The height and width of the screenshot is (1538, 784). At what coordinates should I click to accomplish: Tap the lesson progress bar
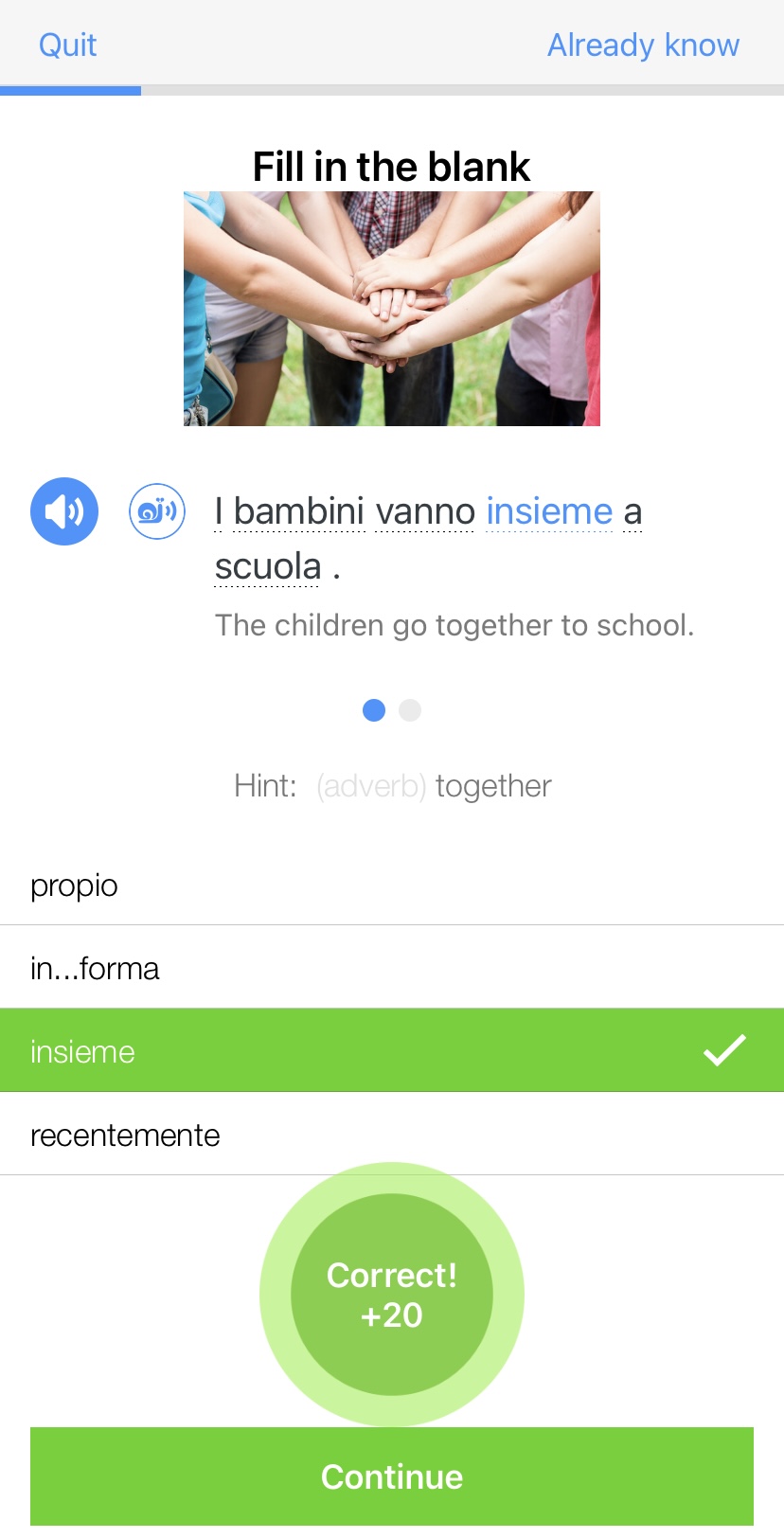(392, 91)
